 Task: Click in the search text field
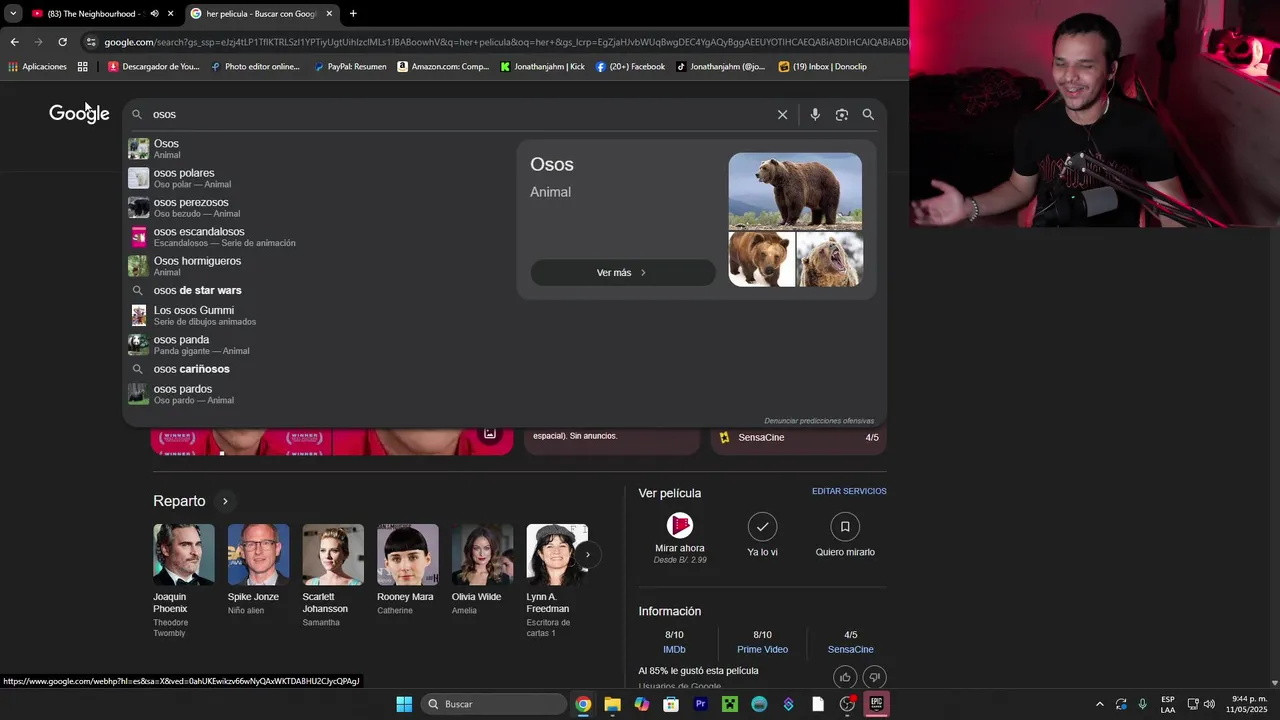point(460,115)
